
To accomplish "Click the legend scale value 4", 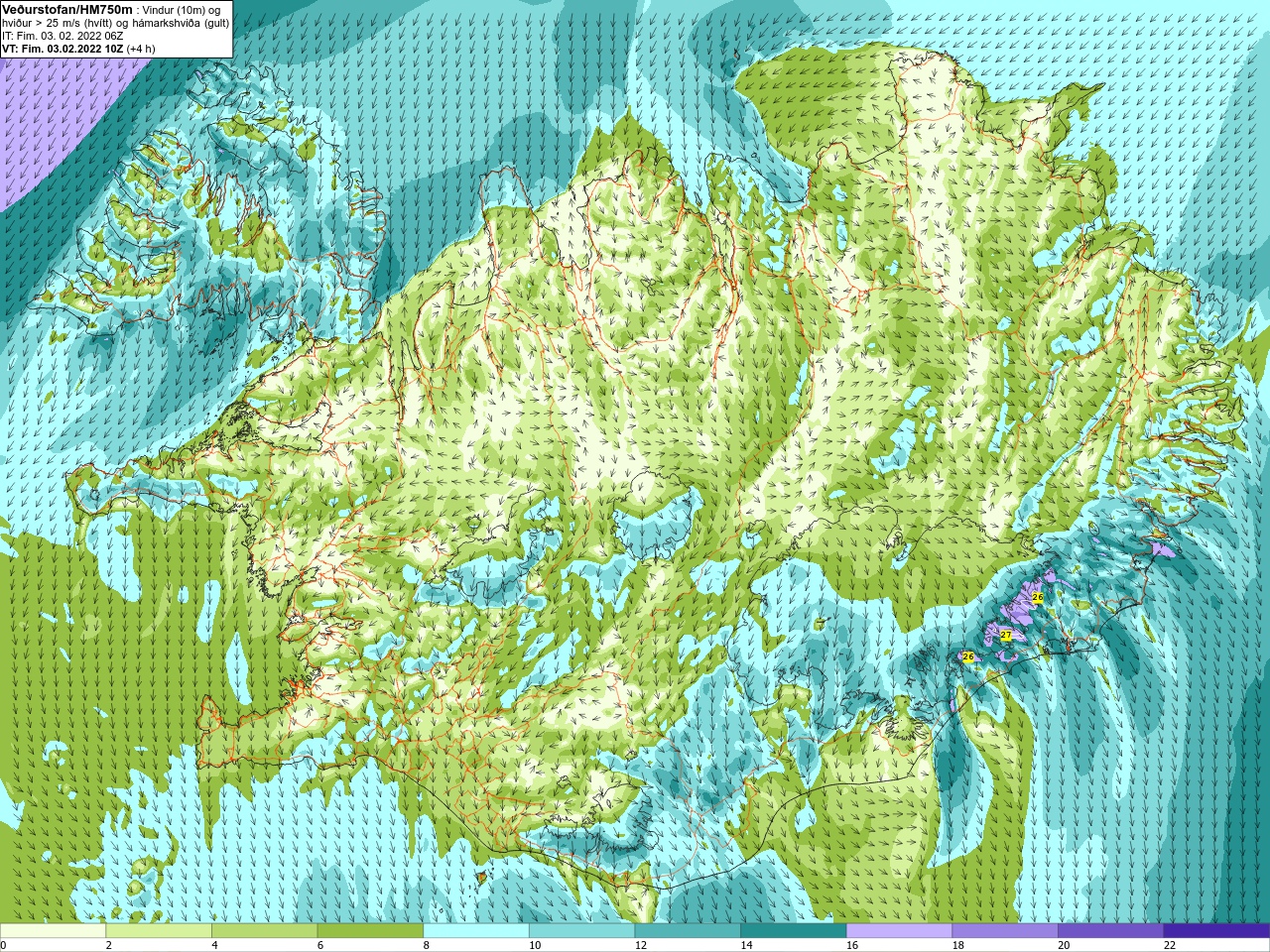I will tap(214, 945).
